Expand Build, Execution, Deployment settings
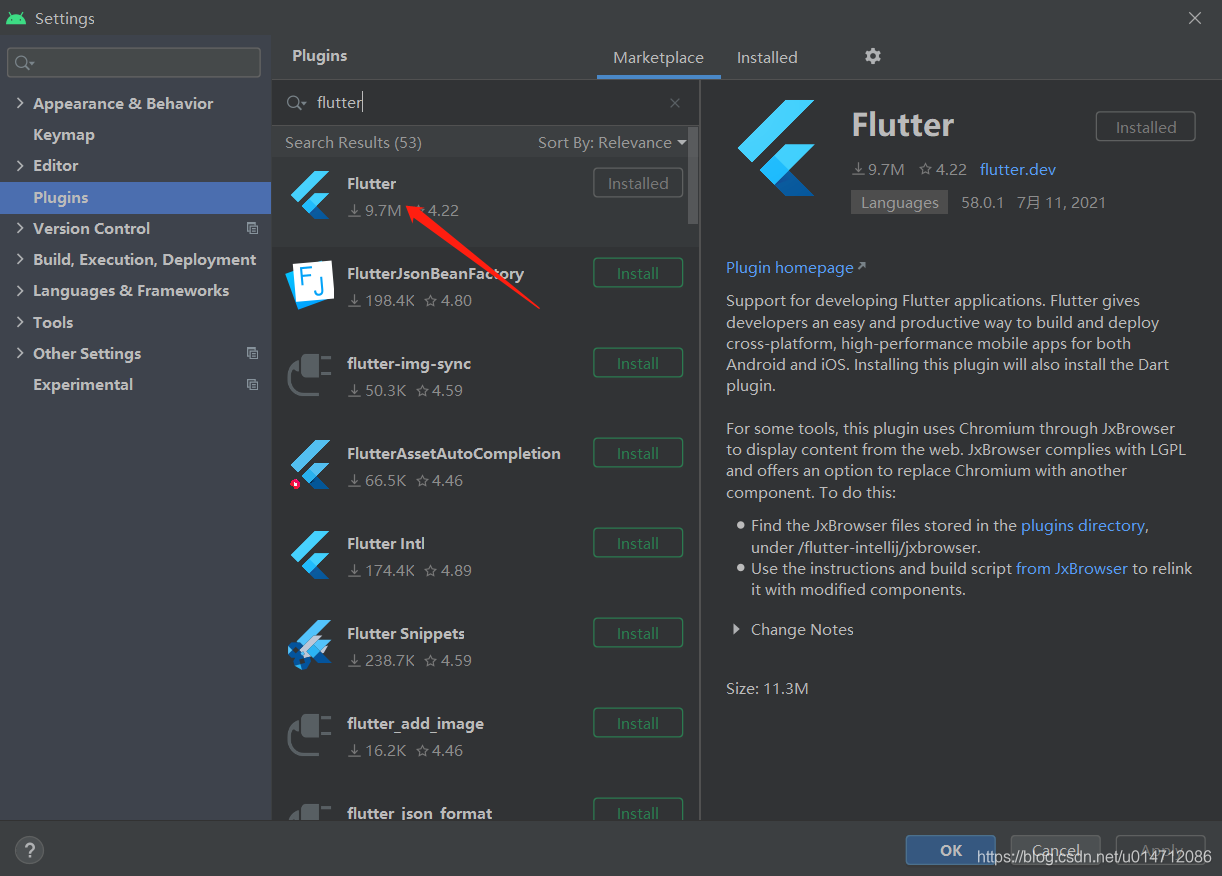 pos(20,259)
